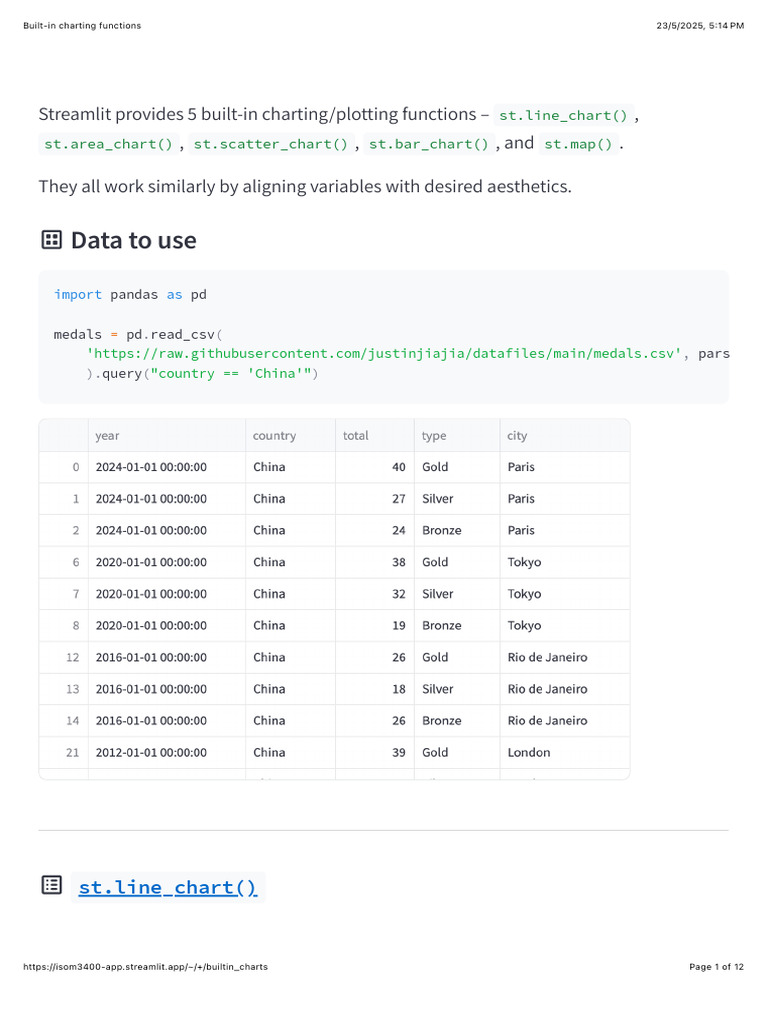Click the isom3400-app.streamlit.app footer URL
This screenshot has width=768, height=1024.
click(x=145, y=967)
